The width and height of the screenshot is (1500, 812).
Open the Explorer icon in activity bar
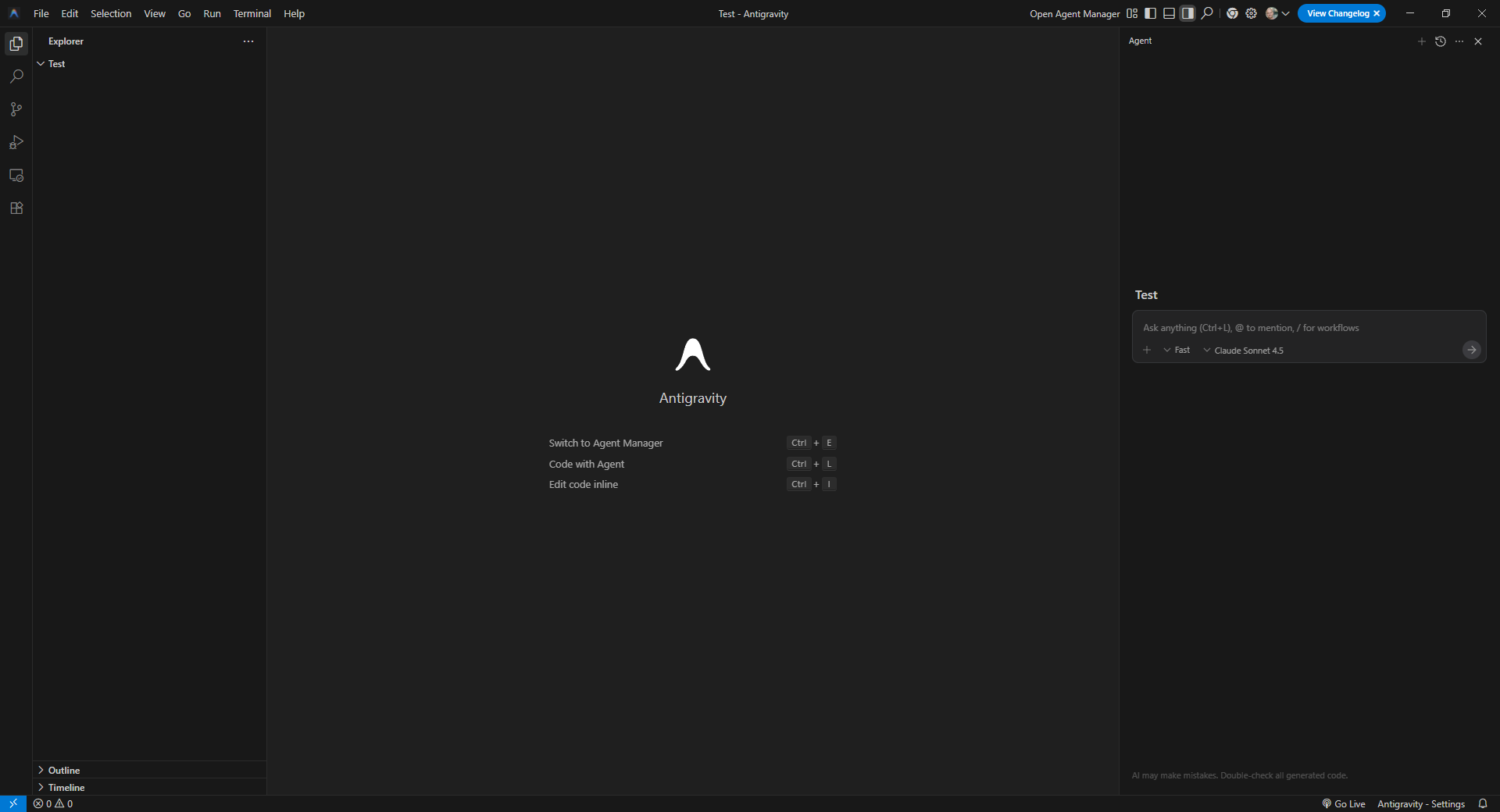16,44
